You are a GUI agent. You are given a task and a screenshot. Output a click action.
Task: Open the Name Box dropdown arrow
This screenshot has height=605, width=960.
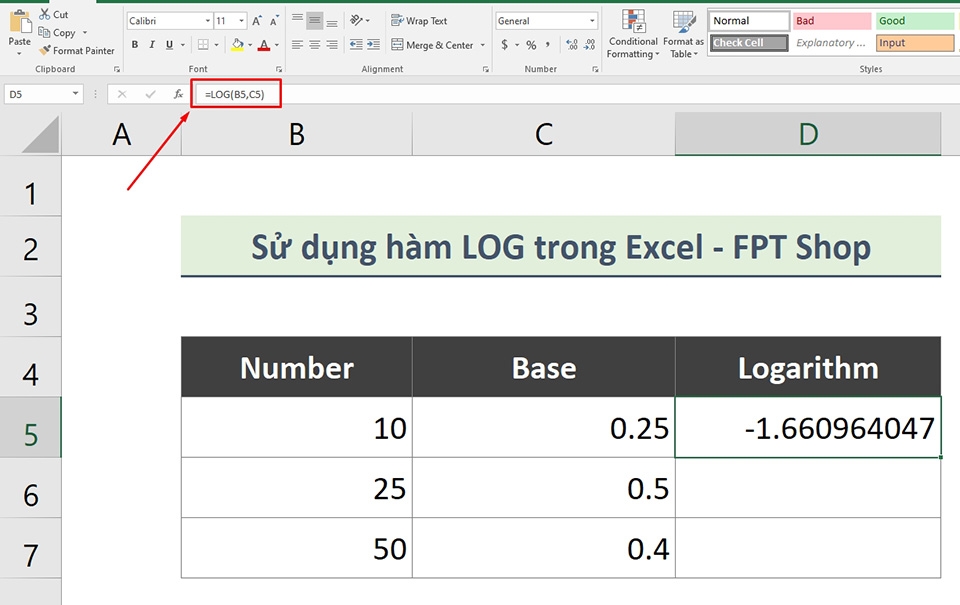(75, 94)
